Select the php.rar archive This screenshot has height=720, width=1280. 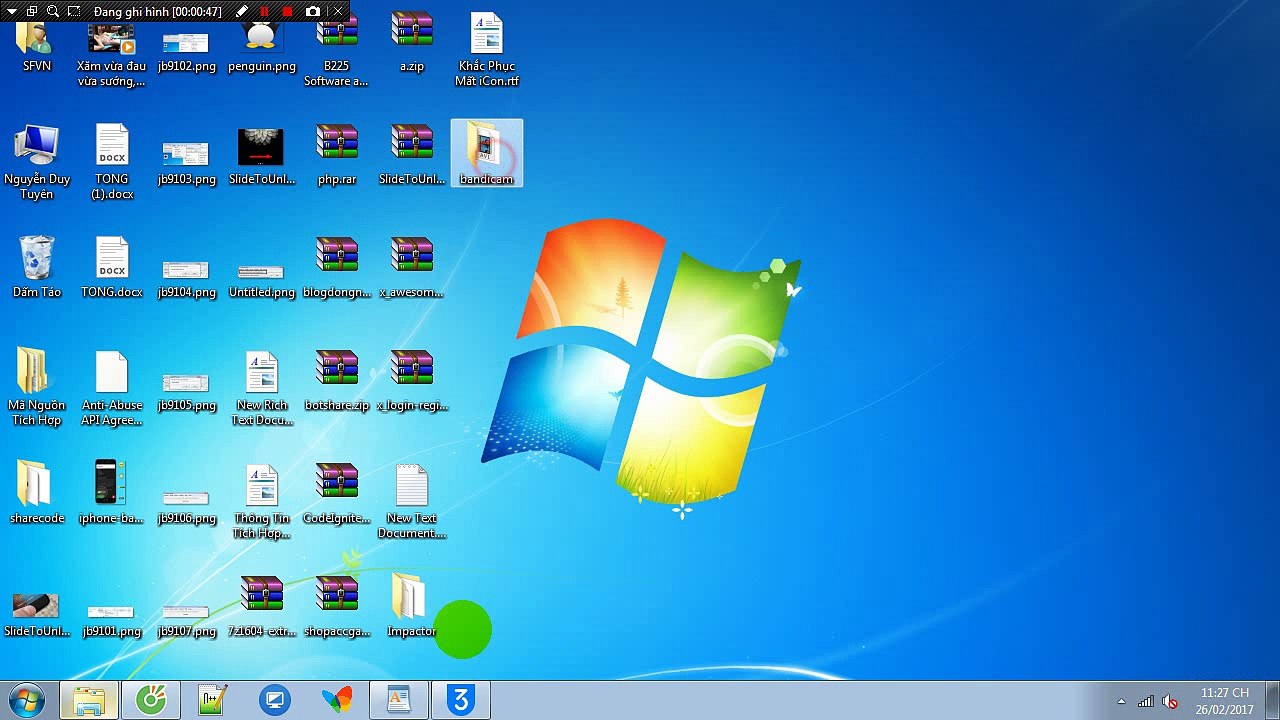337,156
